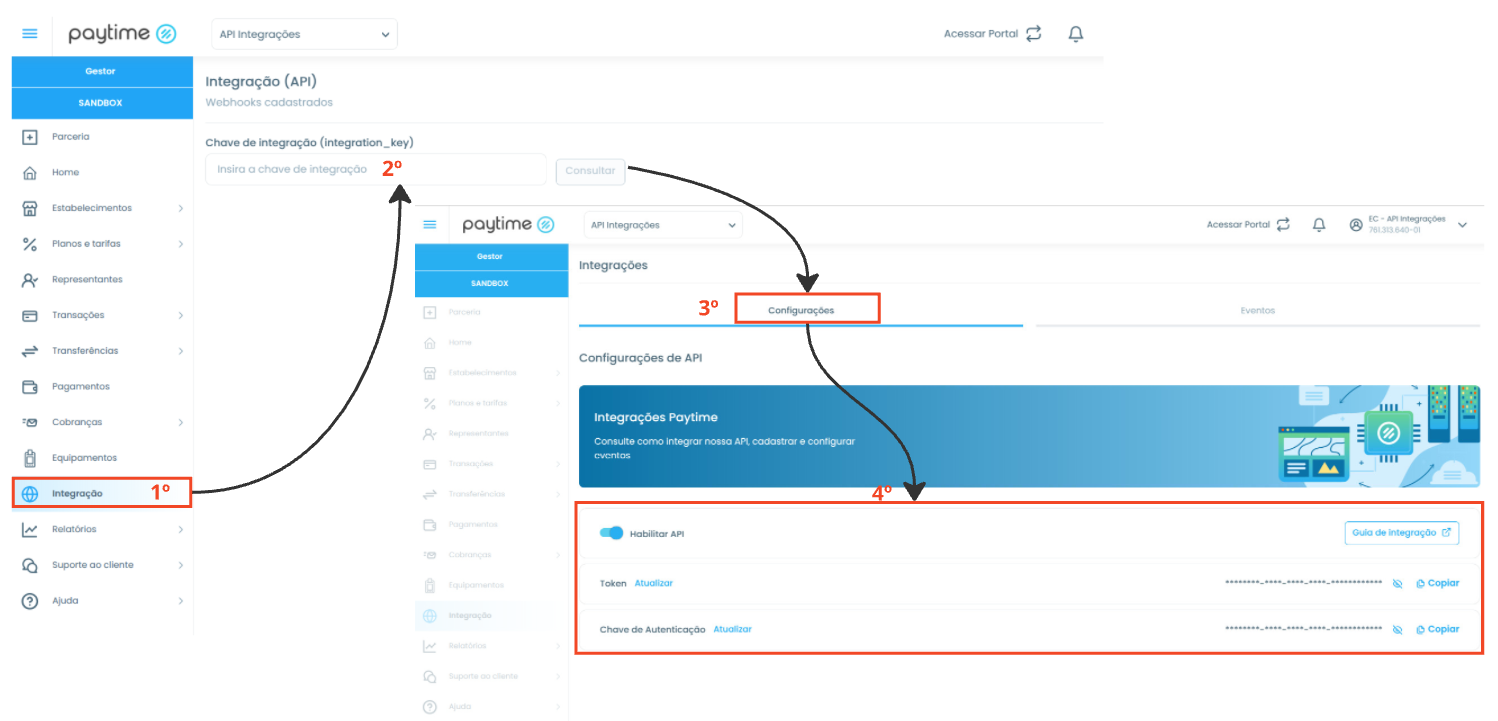1498x721 pixels.
Task: Click the masked value in the Token row
Action: [1303, 583]
